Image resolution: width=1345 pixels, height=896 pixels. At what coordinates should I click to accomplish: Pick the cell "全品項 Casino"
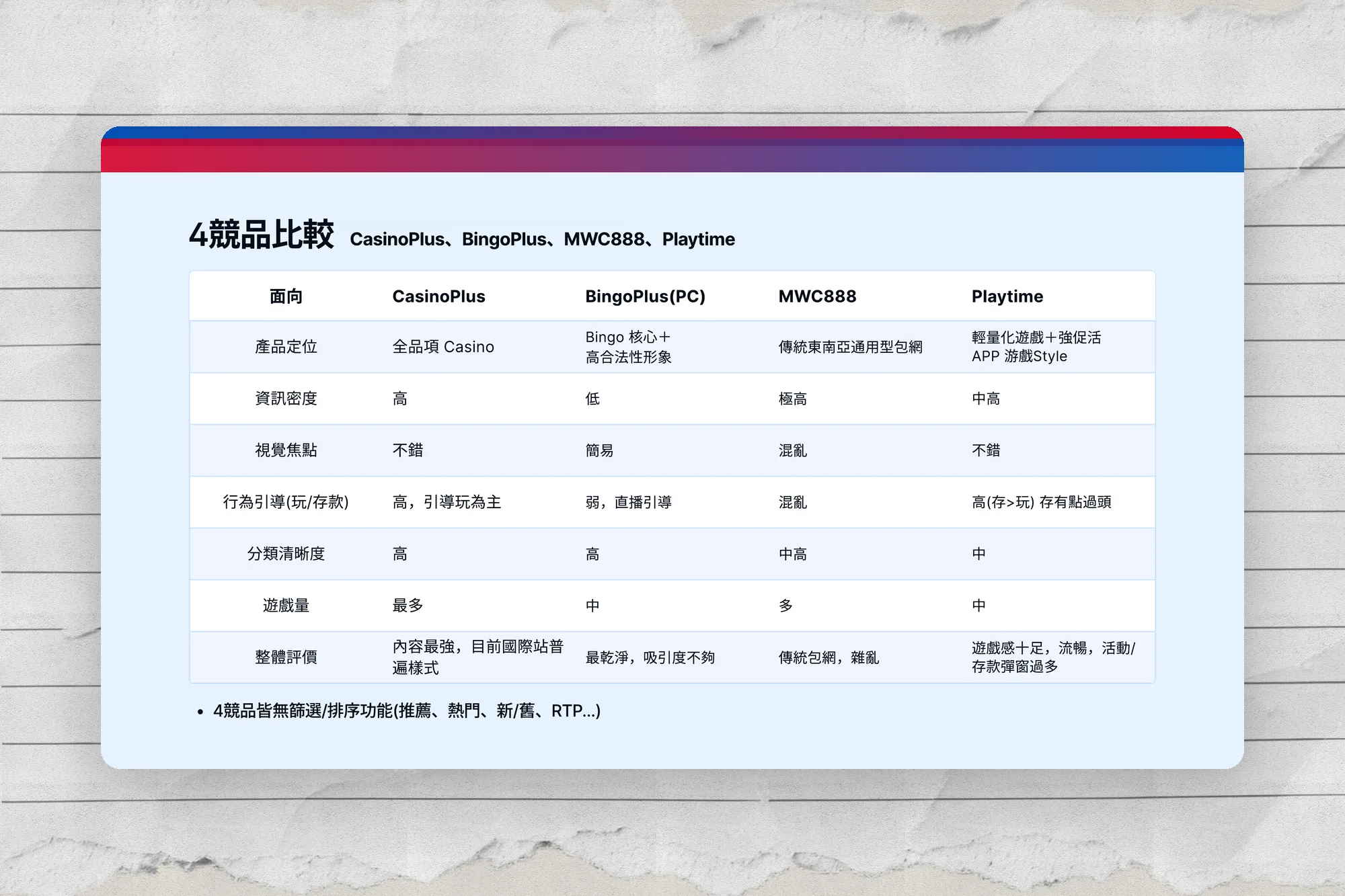(x=443, y=347)
